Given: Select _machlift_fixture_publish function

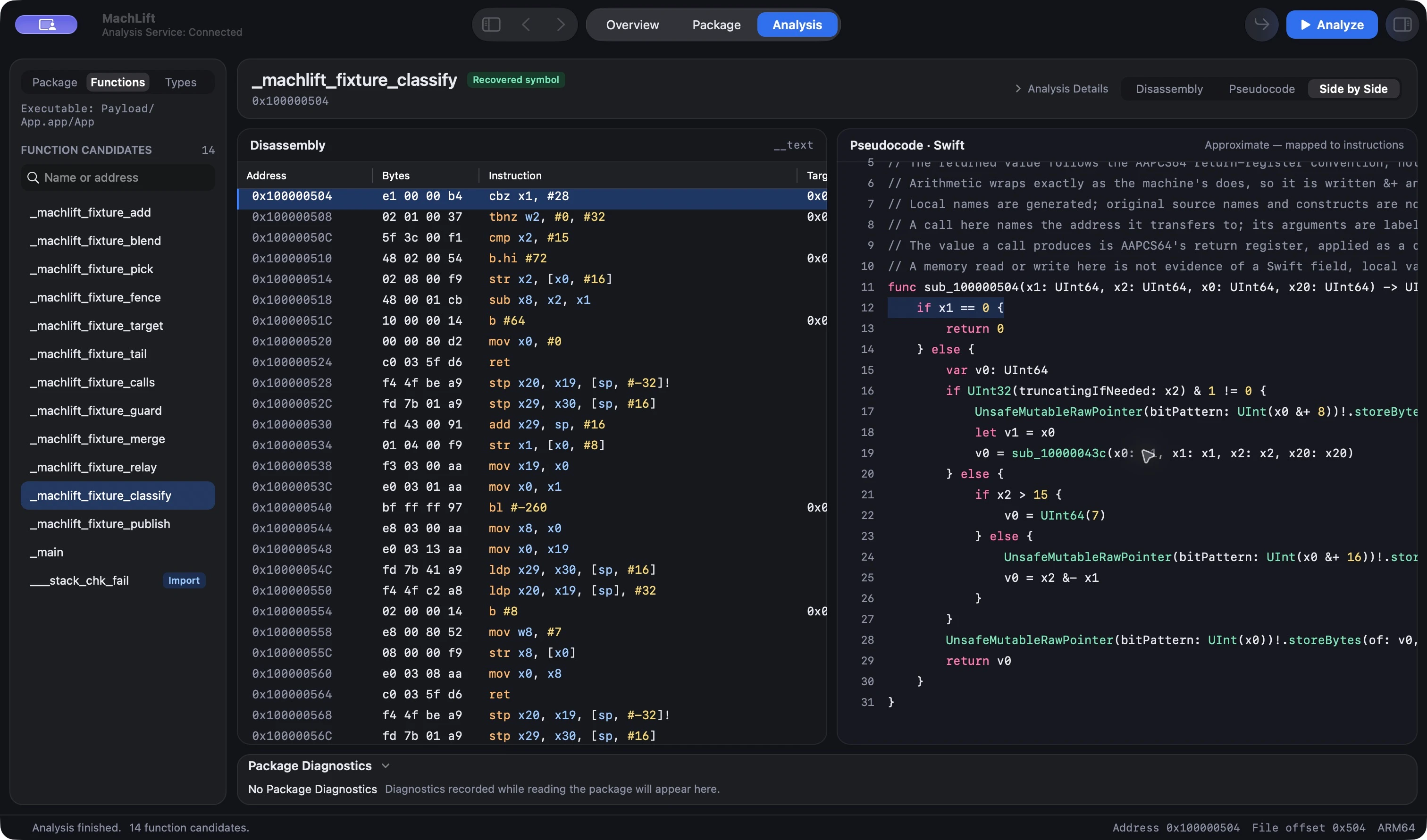Looking at the screenshot, I should pos(118,524).
